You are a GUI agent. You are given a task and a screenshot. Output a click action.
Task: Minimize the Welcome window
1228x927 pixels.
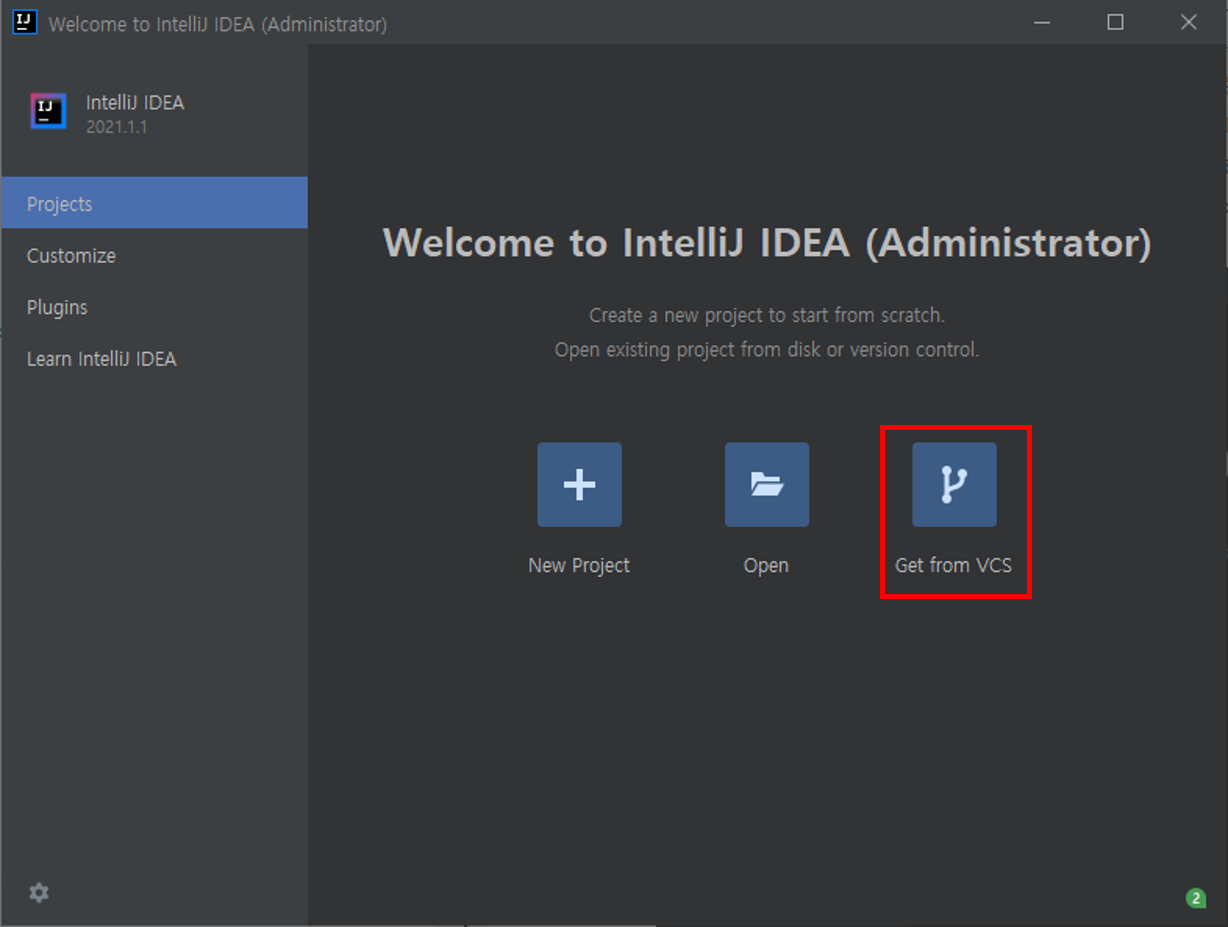1042,22
